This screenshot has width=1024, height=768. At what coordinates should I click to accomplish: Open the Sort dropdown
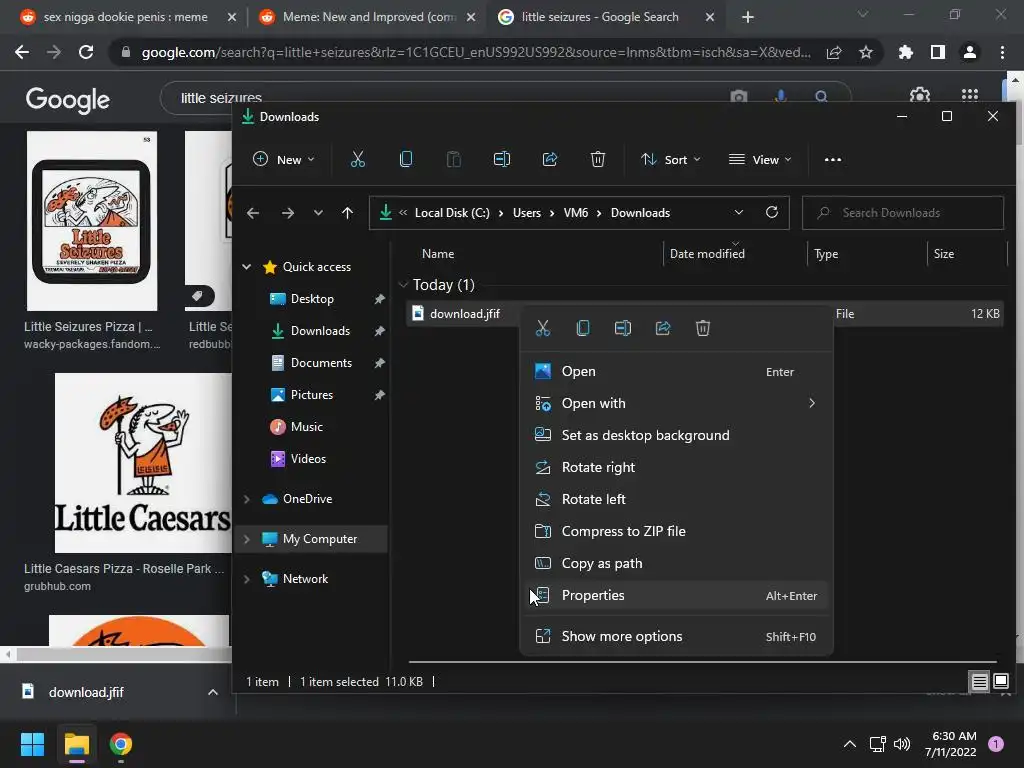click(671, 159)
